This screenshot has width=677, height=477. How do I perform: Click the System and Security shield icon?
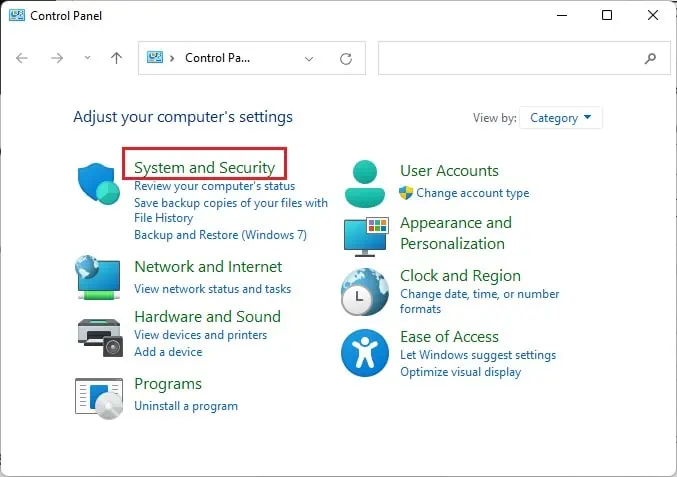click(x=99, y=183)
